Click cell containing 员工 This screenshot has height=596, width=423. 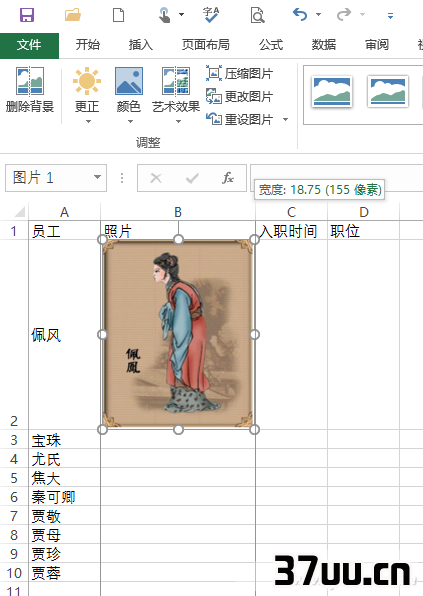[x=64, y=231]
